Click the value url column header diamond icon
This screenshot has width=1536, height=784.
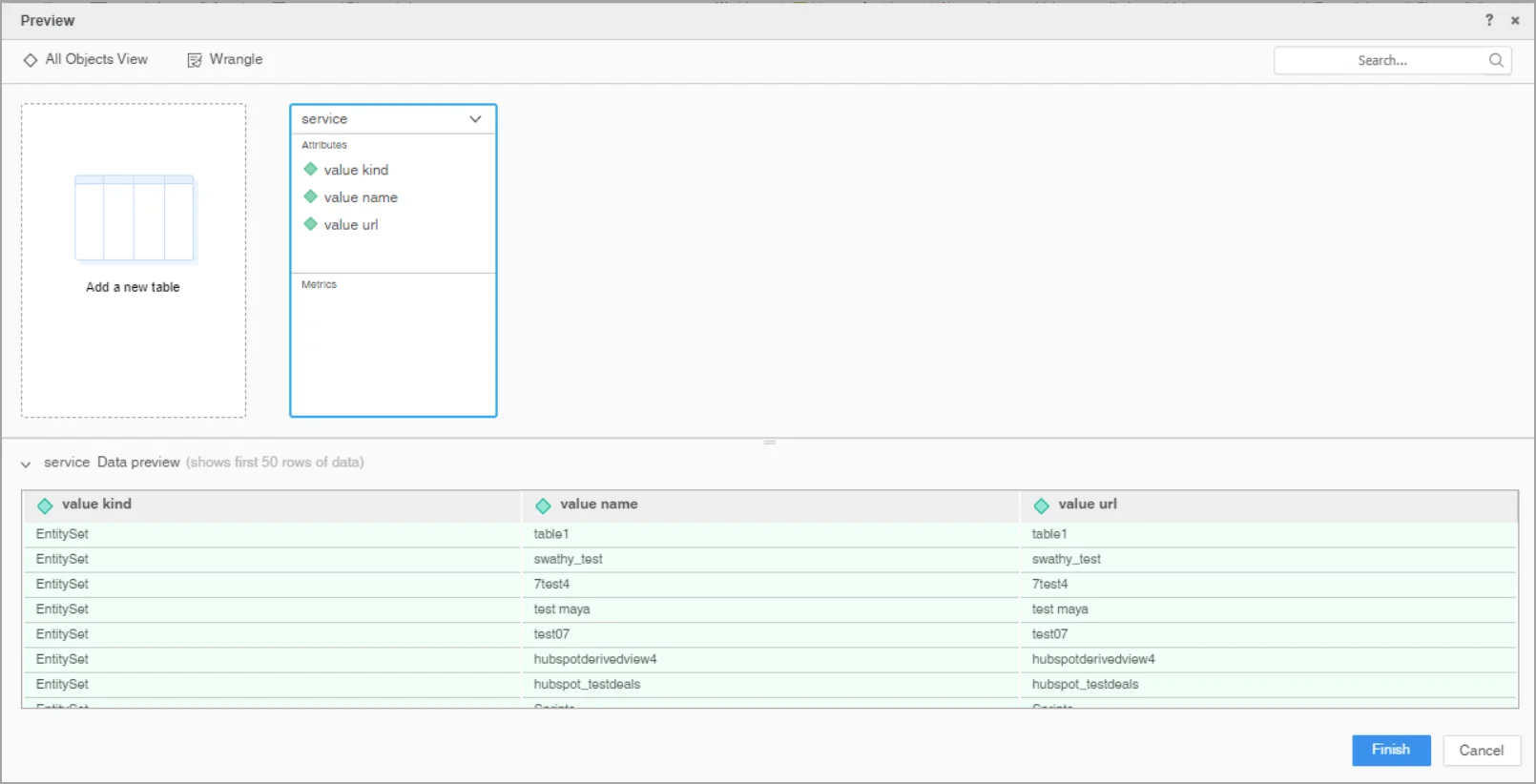point(1041,505)
